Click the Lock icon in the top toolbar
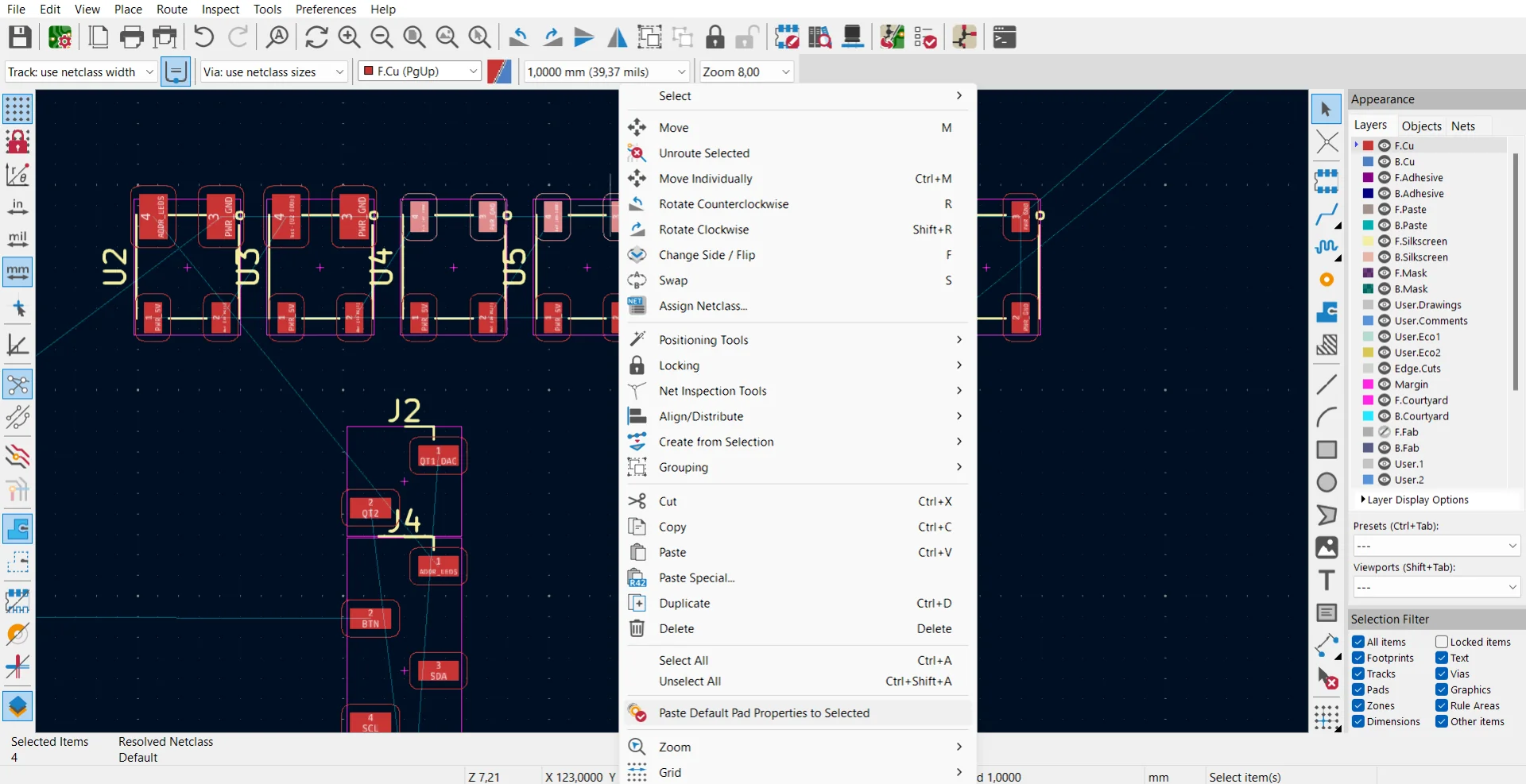 click(x=715, y=37)
